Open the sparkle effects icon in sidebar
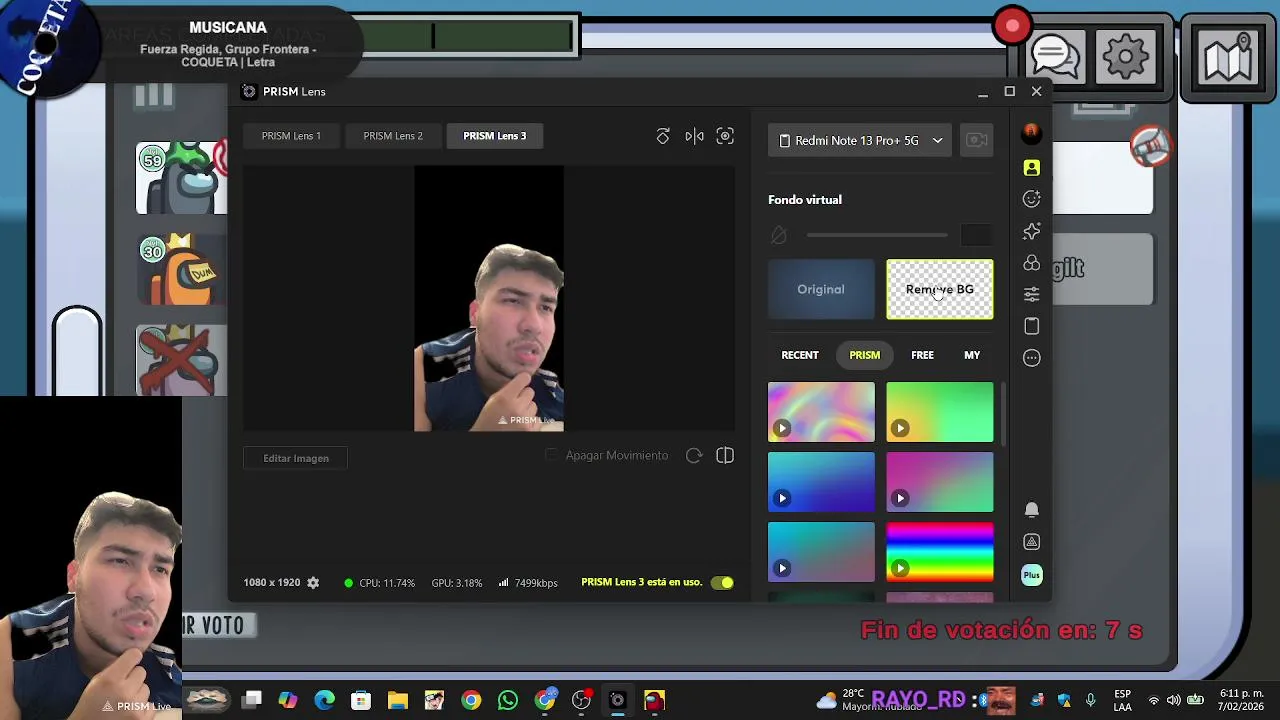This screenshot has height=720, width=1280. [1031, 231]
